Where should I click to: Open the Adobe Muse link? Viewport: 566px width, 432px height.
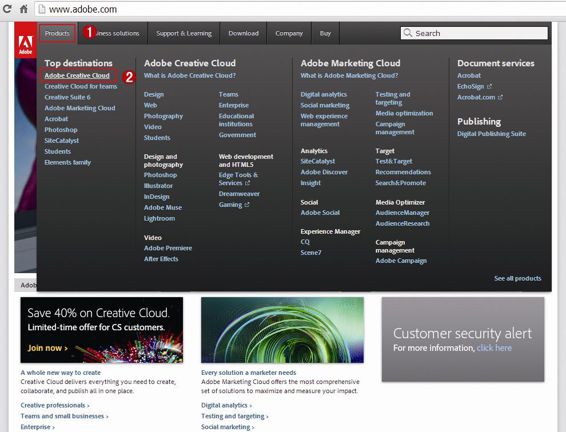point(163,208)
